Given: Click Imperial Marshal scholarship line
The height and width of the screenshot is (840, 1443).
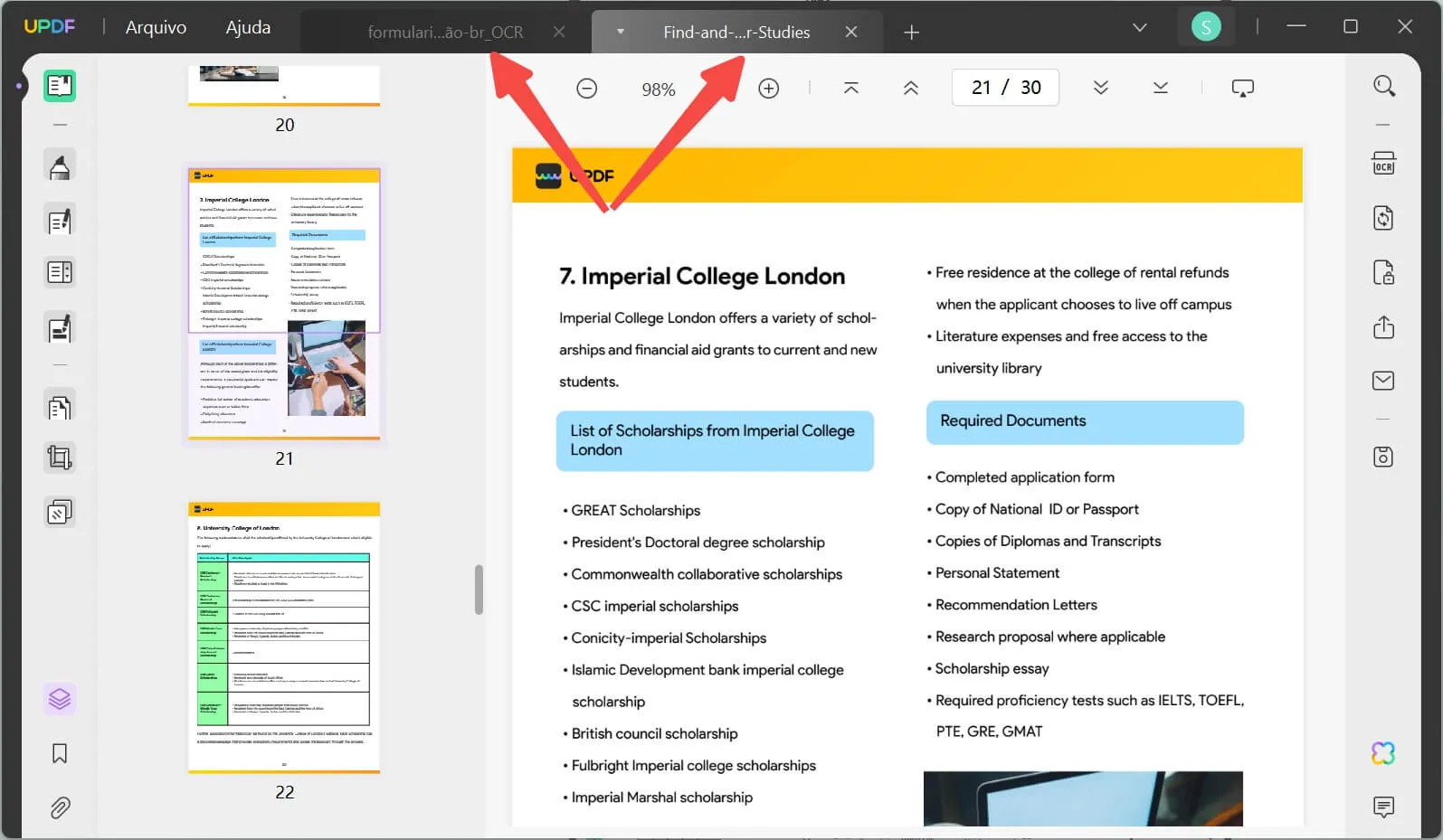Looking at the screenshot, I should tap(658, 797).
